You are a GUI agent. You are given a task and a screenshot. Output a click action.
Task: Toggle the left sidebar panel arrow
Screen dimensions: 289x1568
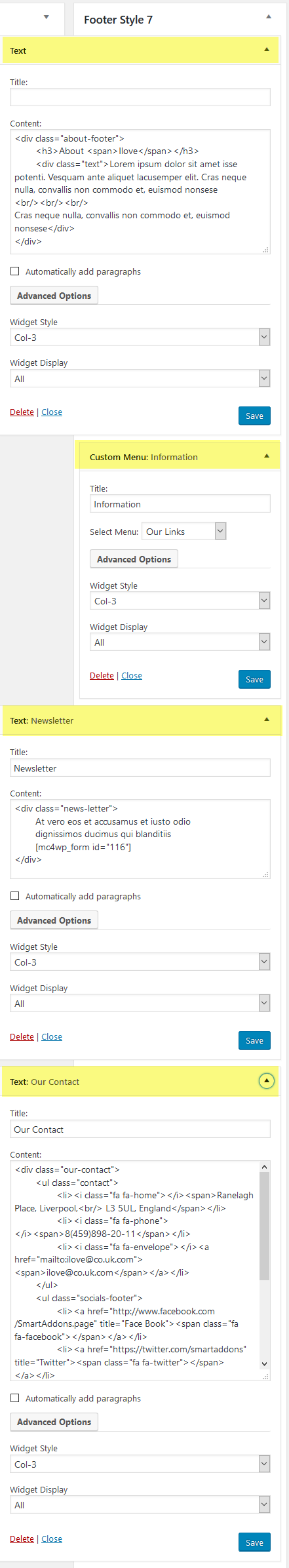coord(46,17)
